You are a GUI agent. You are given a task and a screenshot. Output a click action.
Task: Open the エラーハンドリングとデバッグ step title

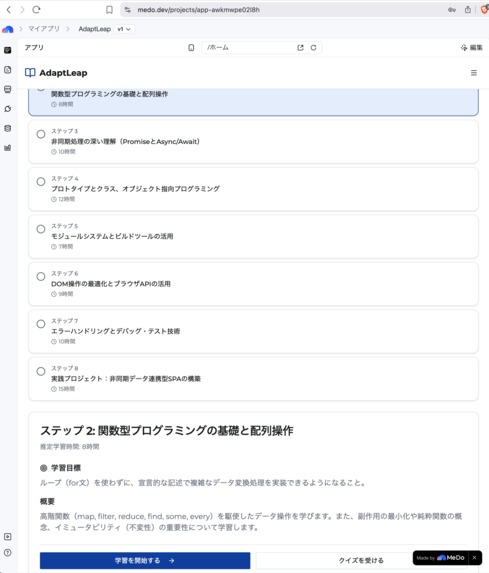(x=115, y=331)
